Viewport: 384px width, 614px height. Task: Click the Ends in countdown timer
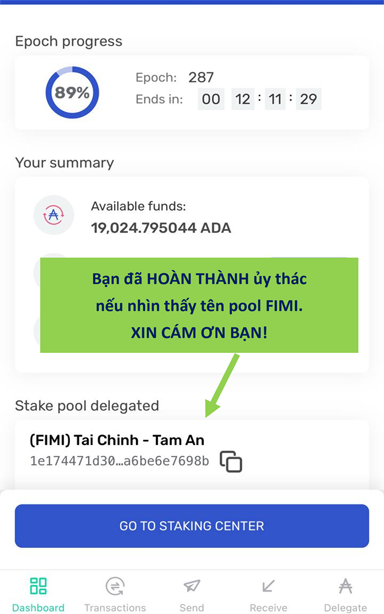260,99
